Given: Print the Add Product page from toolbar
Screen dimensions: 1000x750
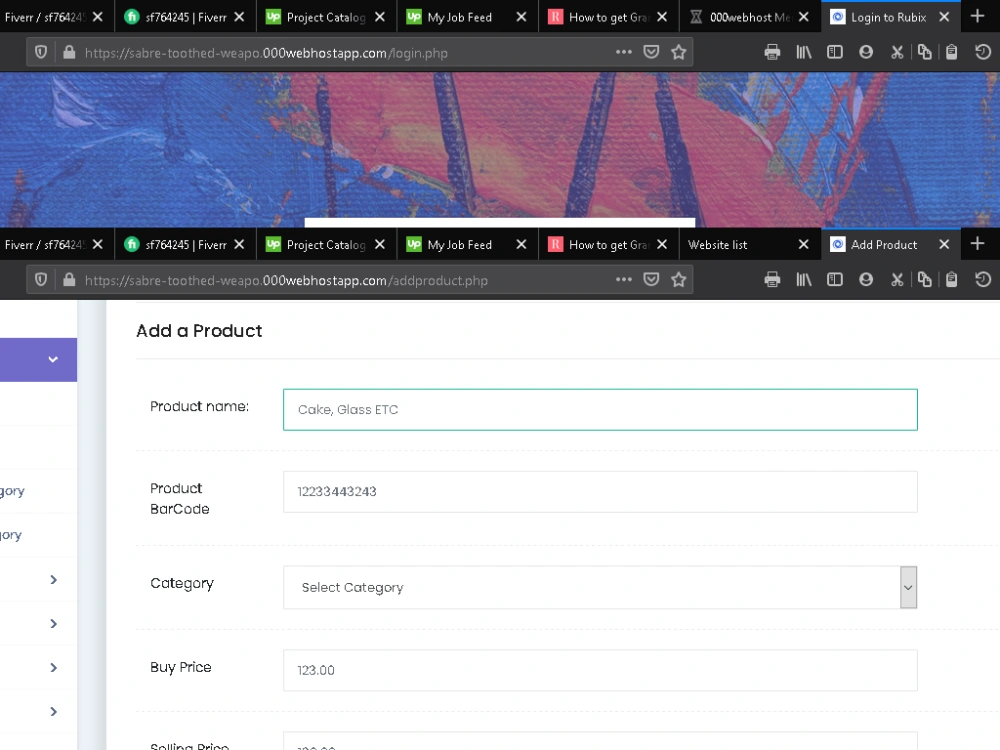Looking at the screenshot, I should coord(772,279).
